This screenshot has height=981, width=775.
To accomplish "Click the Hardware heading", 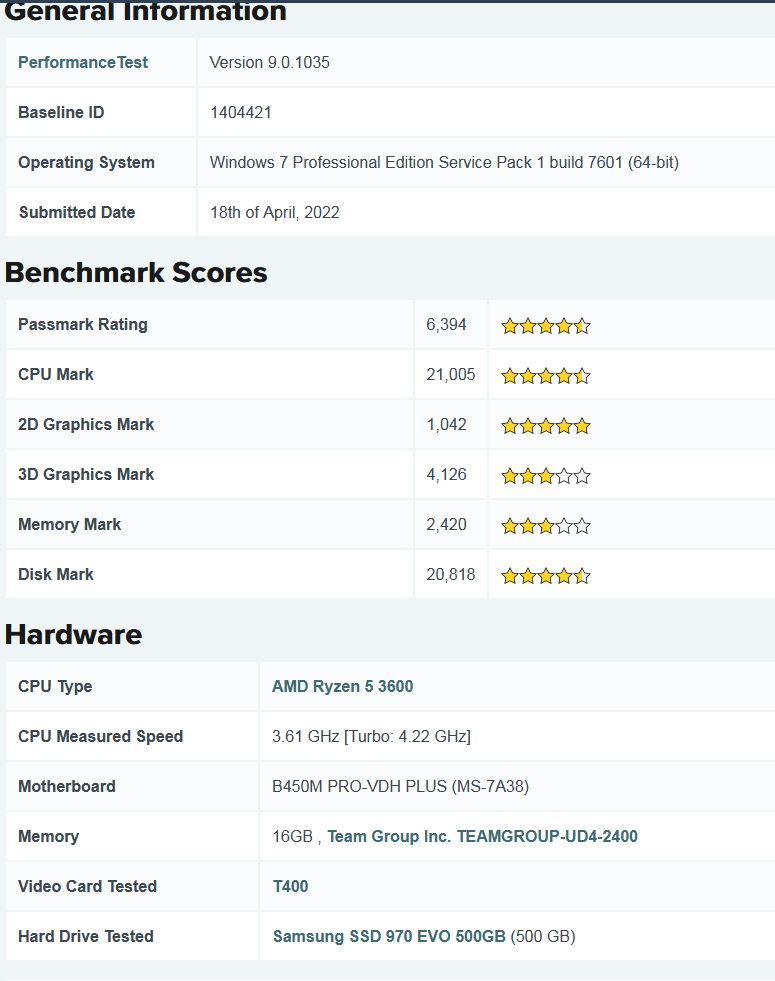I will [74, 634].
